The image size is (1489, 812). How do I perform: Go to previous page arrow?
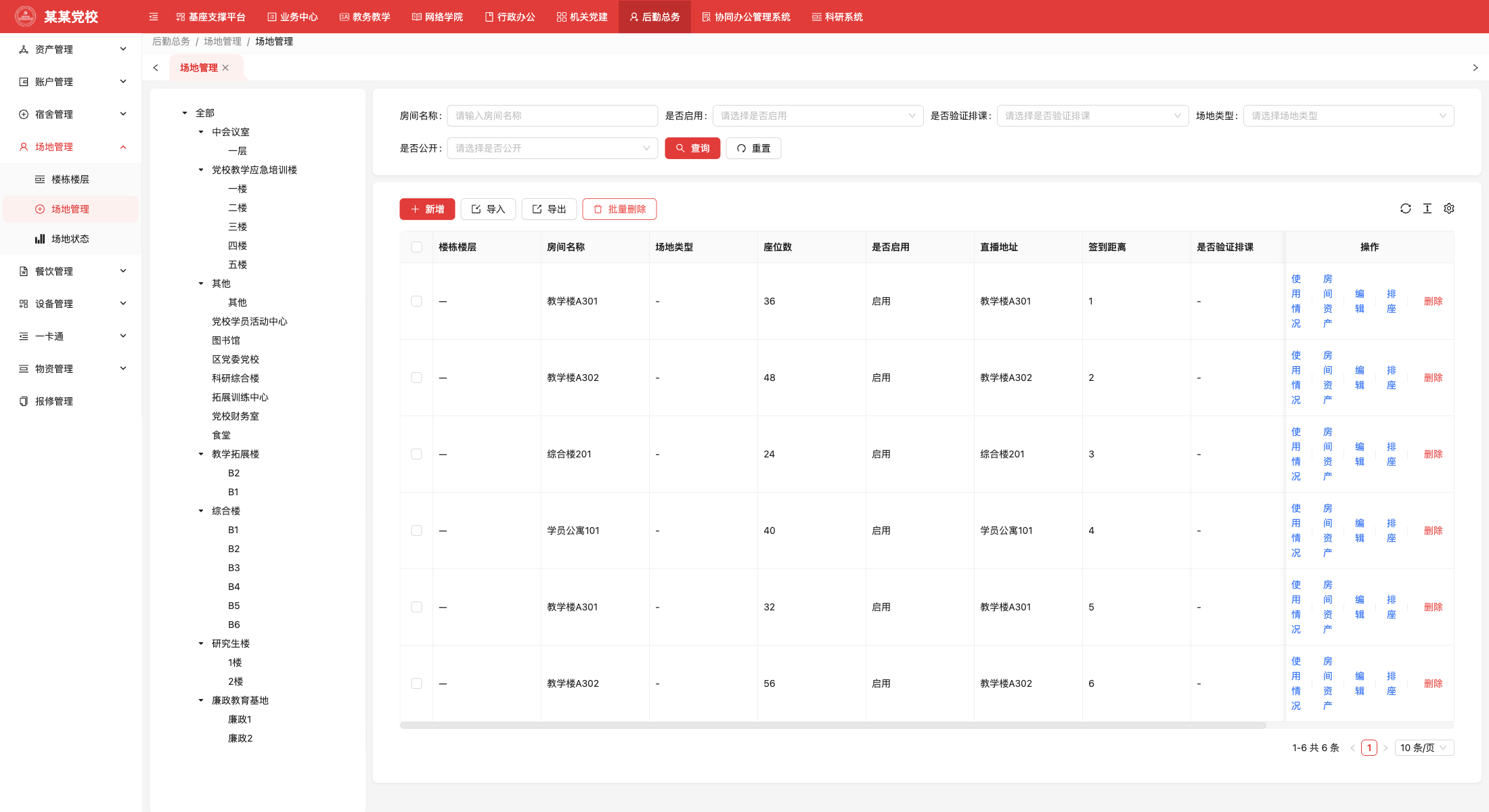point(1353,748)
